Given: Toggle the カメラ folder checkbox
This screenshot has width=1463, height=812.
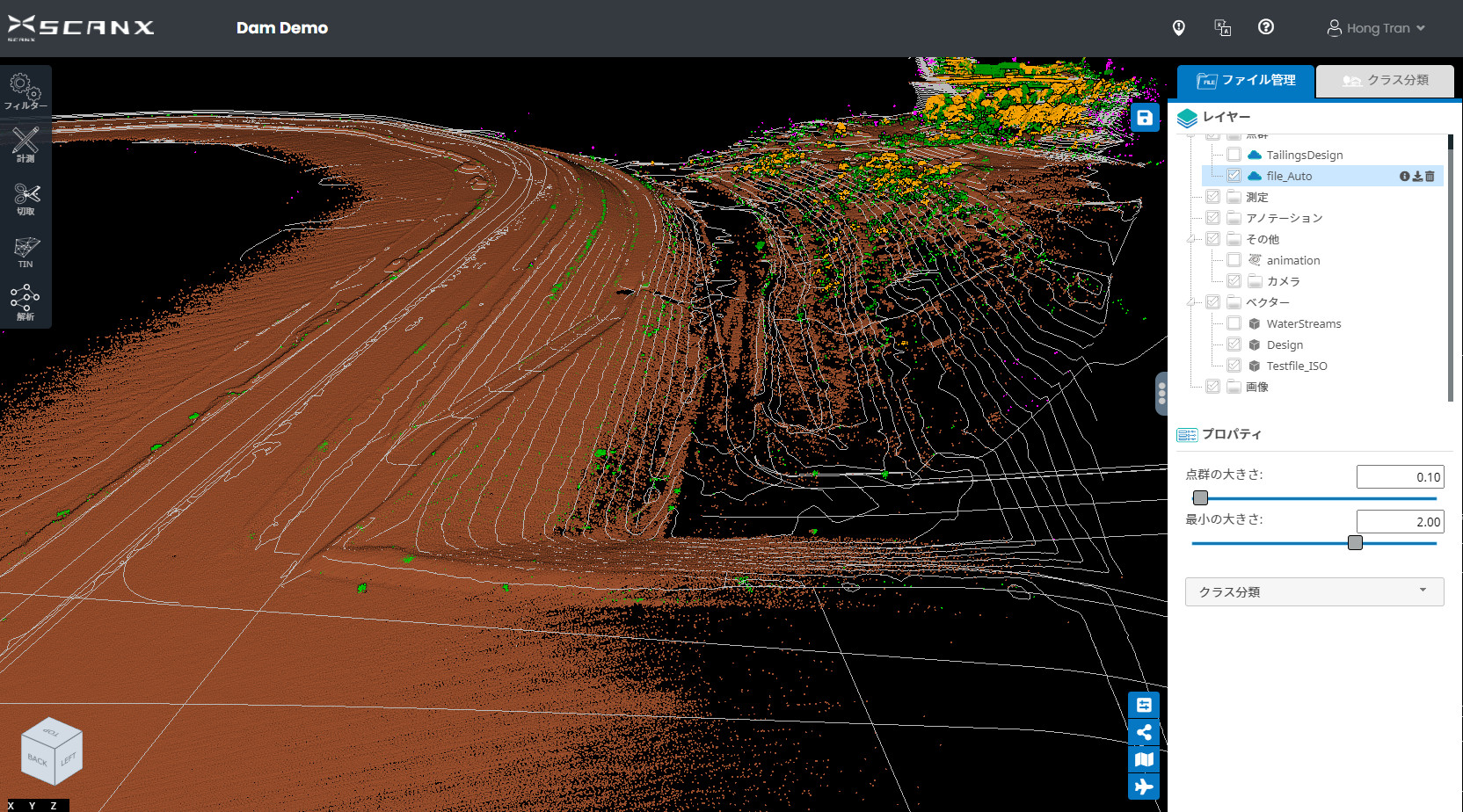Looking at the screenshot, I should coord(1234,281).
